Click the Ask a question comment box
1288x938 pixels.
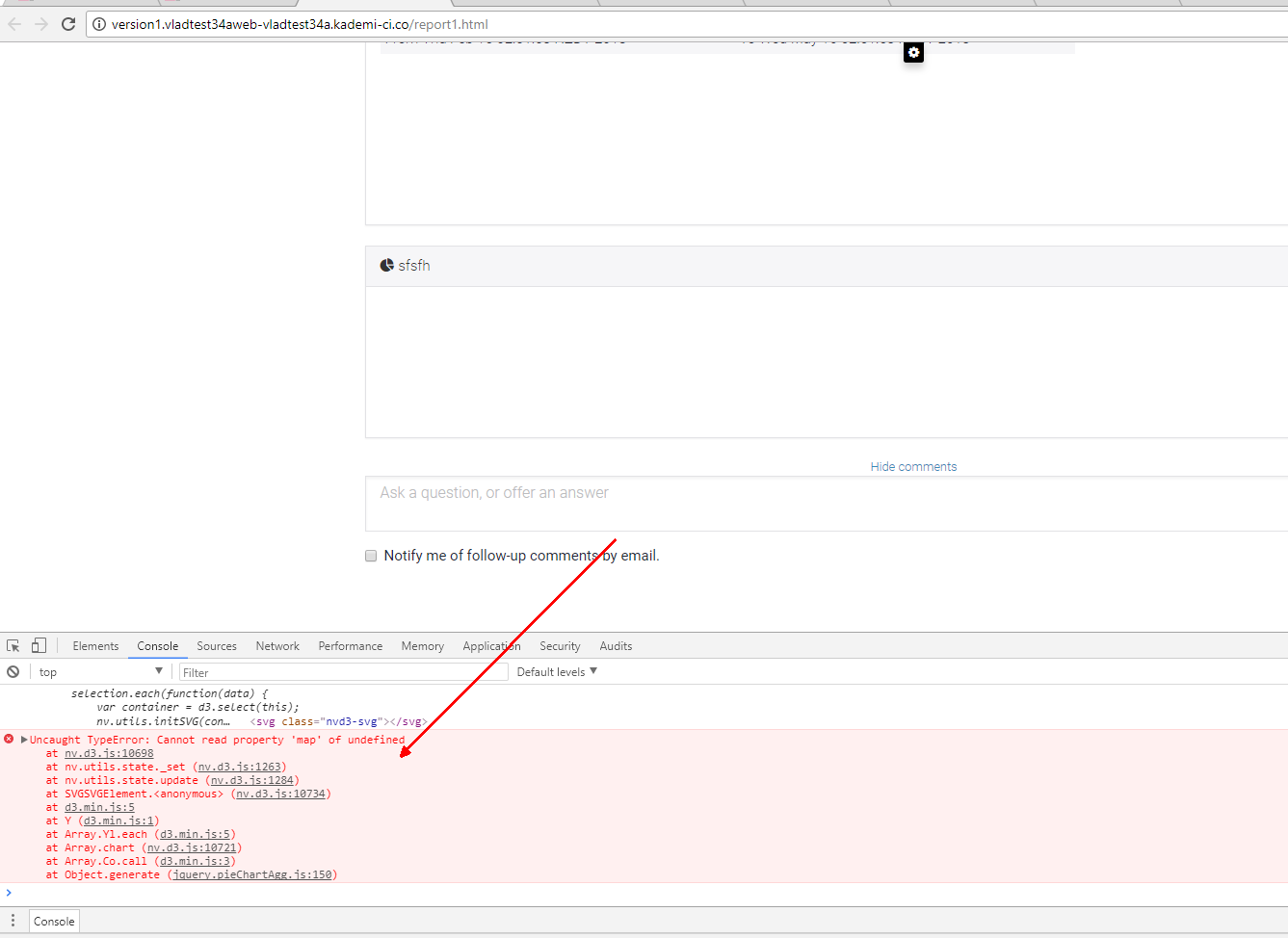(827, 504)
